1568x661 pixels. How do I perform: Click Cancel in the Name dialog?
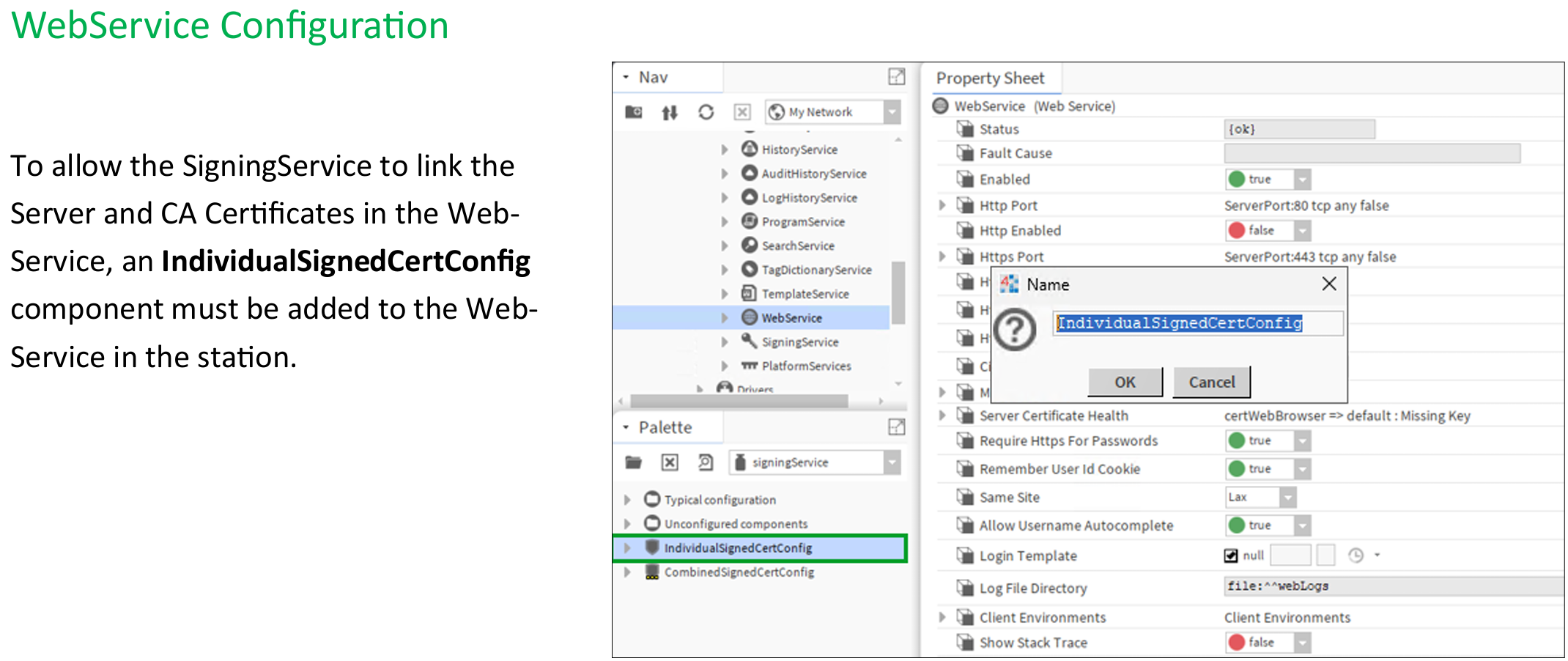(1211, 382)
